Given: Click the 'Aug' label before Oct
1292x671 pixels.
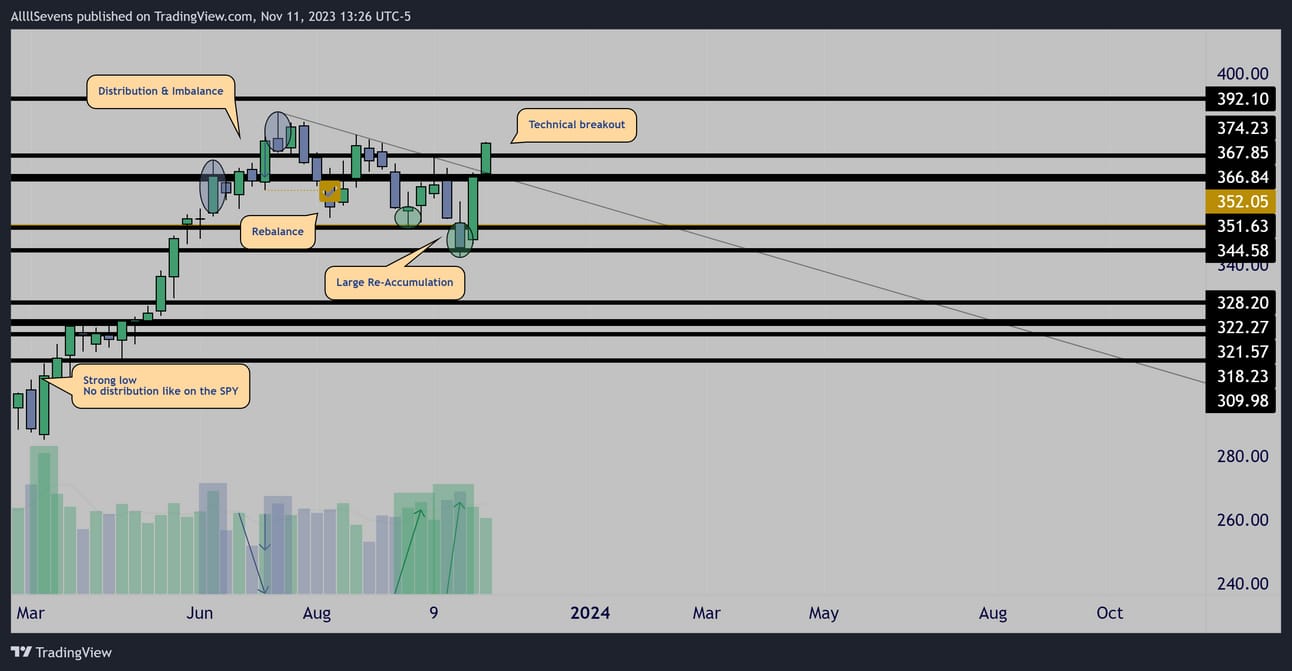Looking at the screenshot, I should [993, 613].
